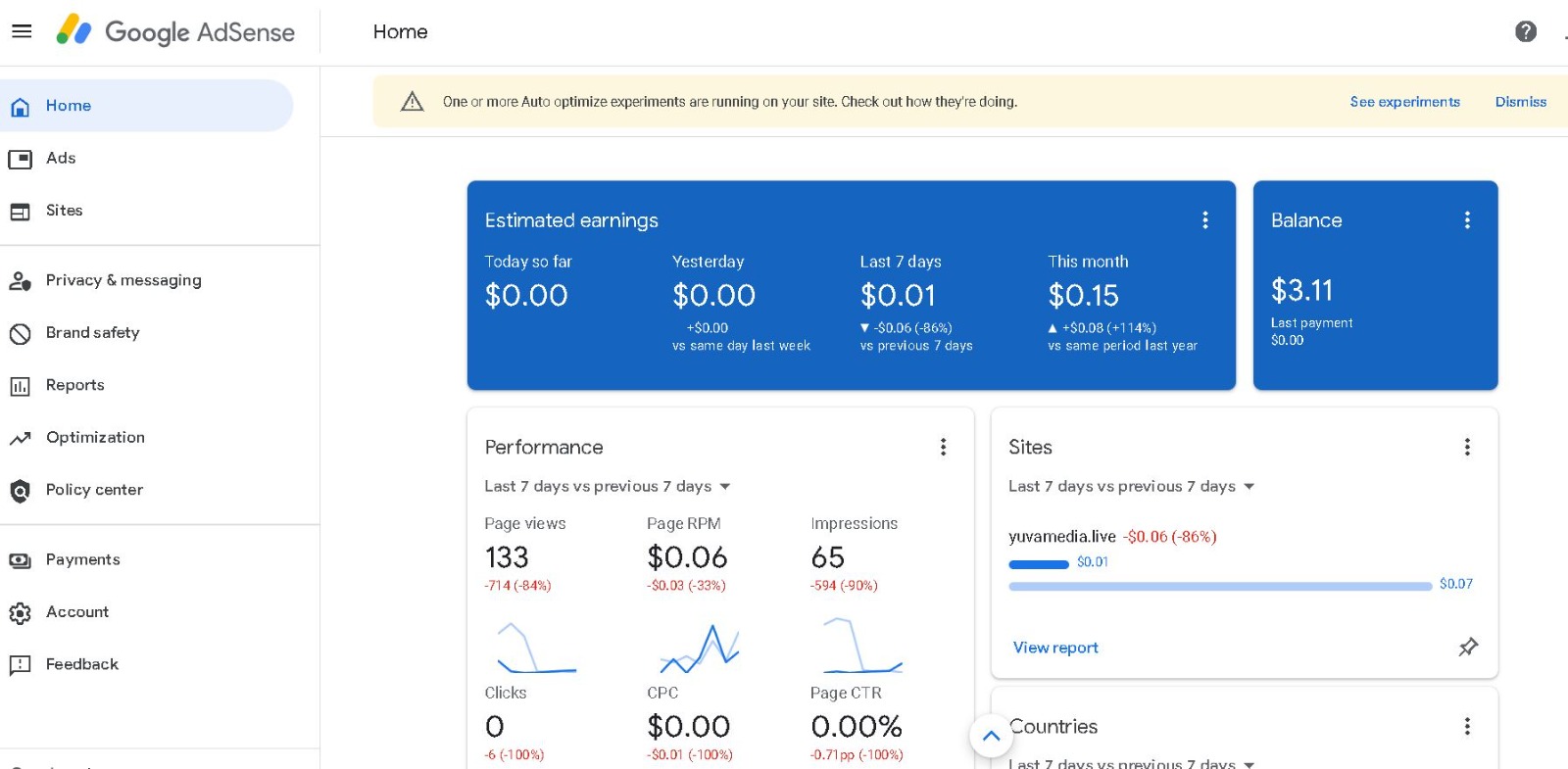Click the Ads icon in sidebar
1568x769 pixels.
pyautogui.click(x=20, y=159)
